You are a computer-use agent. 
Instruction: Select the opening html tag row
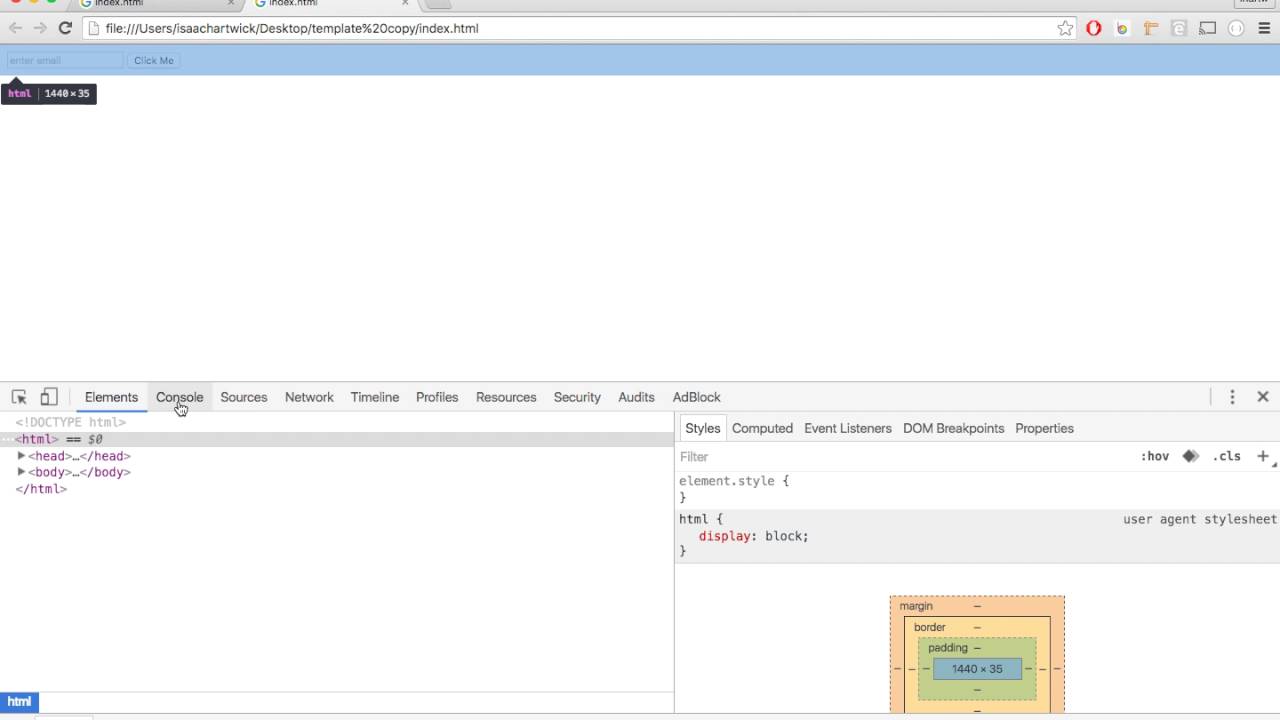(337, 439)
